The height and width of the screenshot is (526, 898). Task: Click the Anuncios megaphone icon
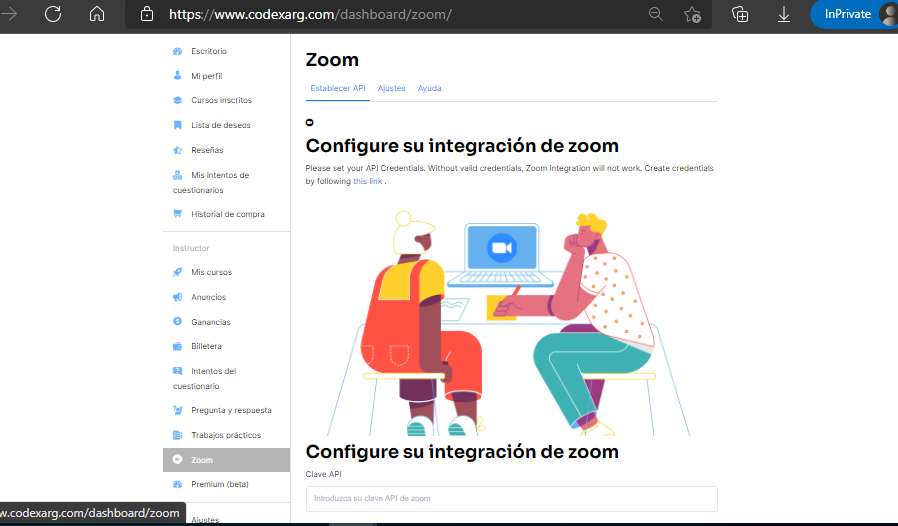tap(178, 297)
